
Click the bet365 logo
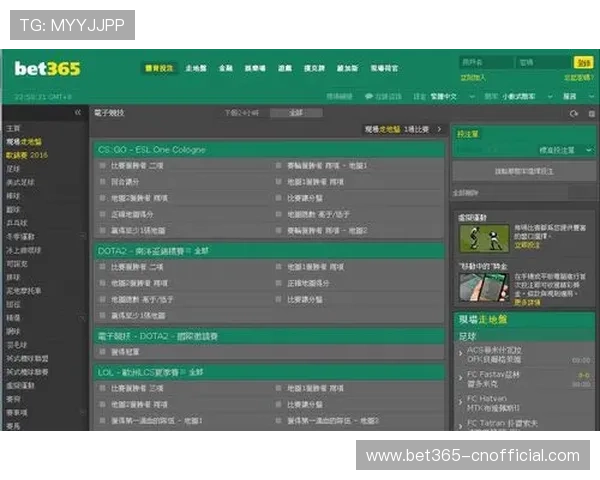48,69
